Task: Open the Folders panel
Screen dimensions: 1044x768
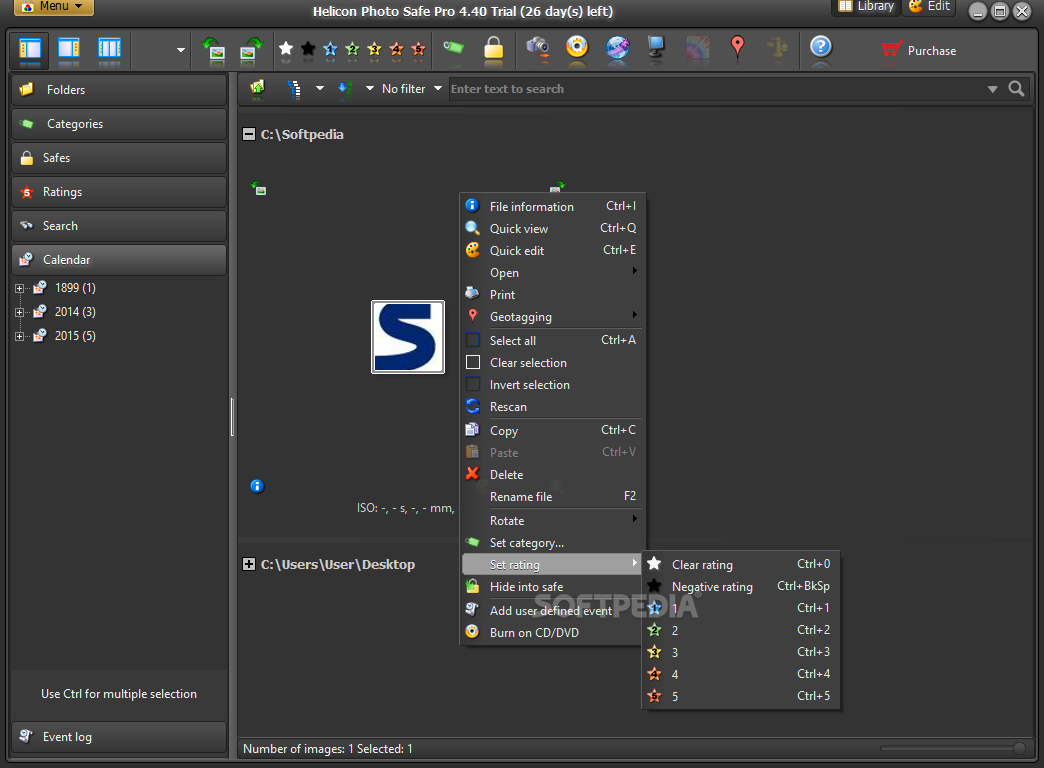Action: [x=119, y=90]
